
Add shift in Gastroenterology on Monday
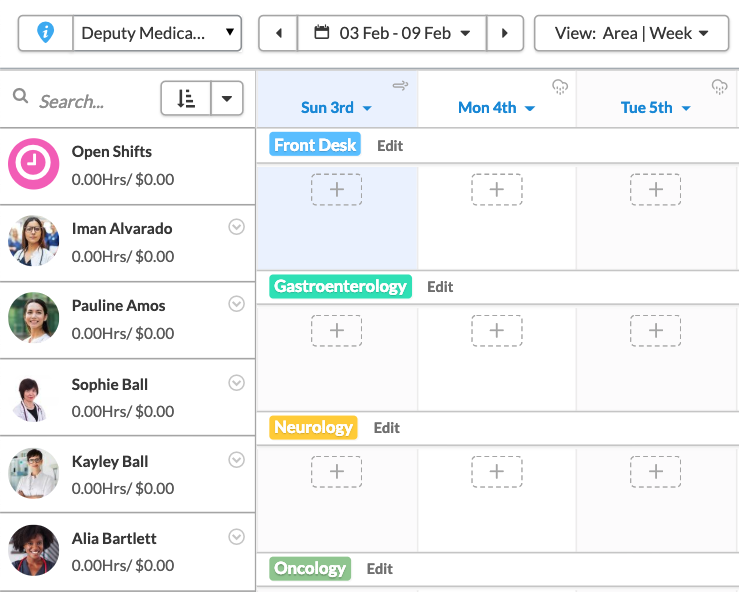coord(497,330)
